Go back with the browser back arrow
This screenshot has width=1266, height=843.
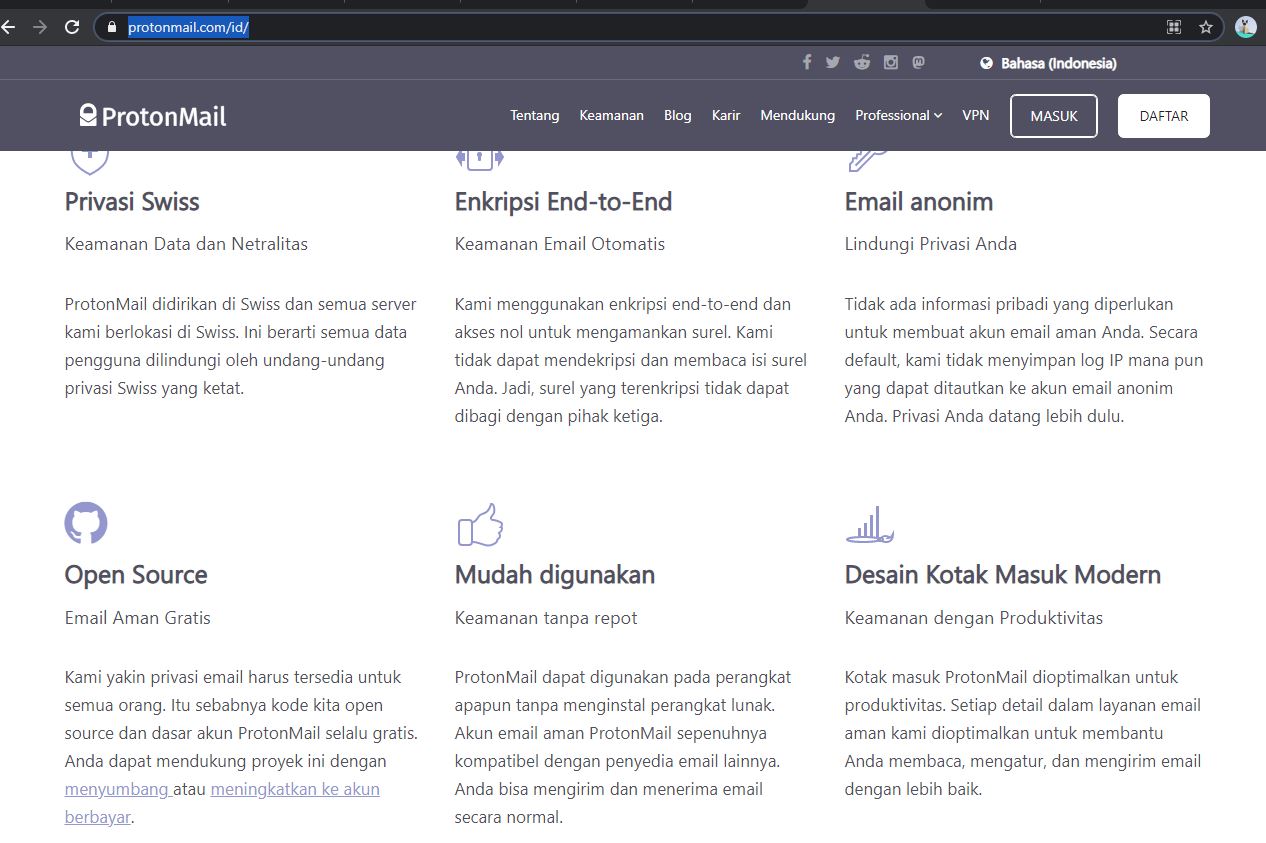tap(8, 27)
